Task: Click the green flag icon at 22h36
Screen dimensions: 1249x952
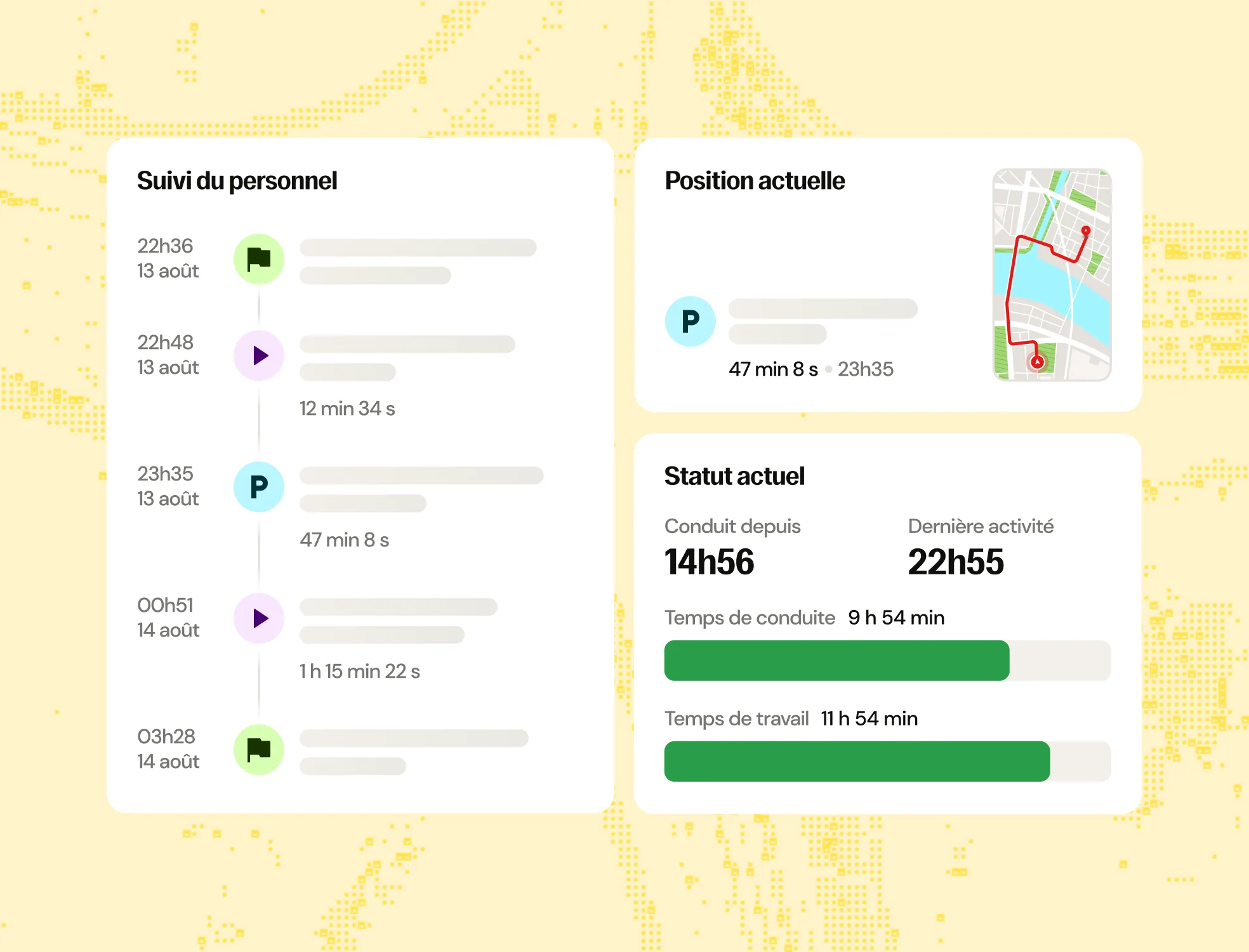Action: (259, 259)
